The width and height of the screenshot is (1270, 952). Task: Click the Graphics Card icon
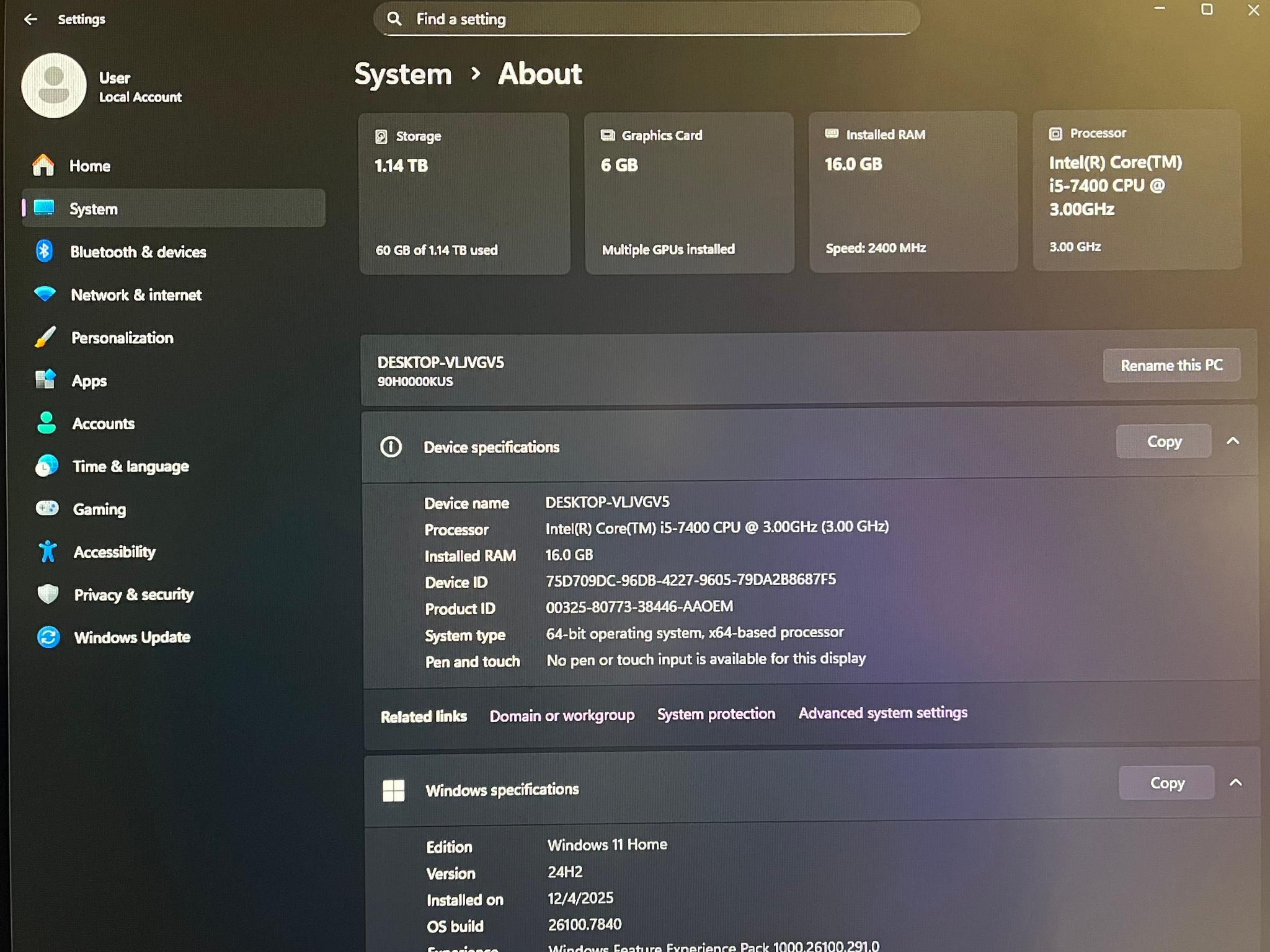click(x=608, y=135)
